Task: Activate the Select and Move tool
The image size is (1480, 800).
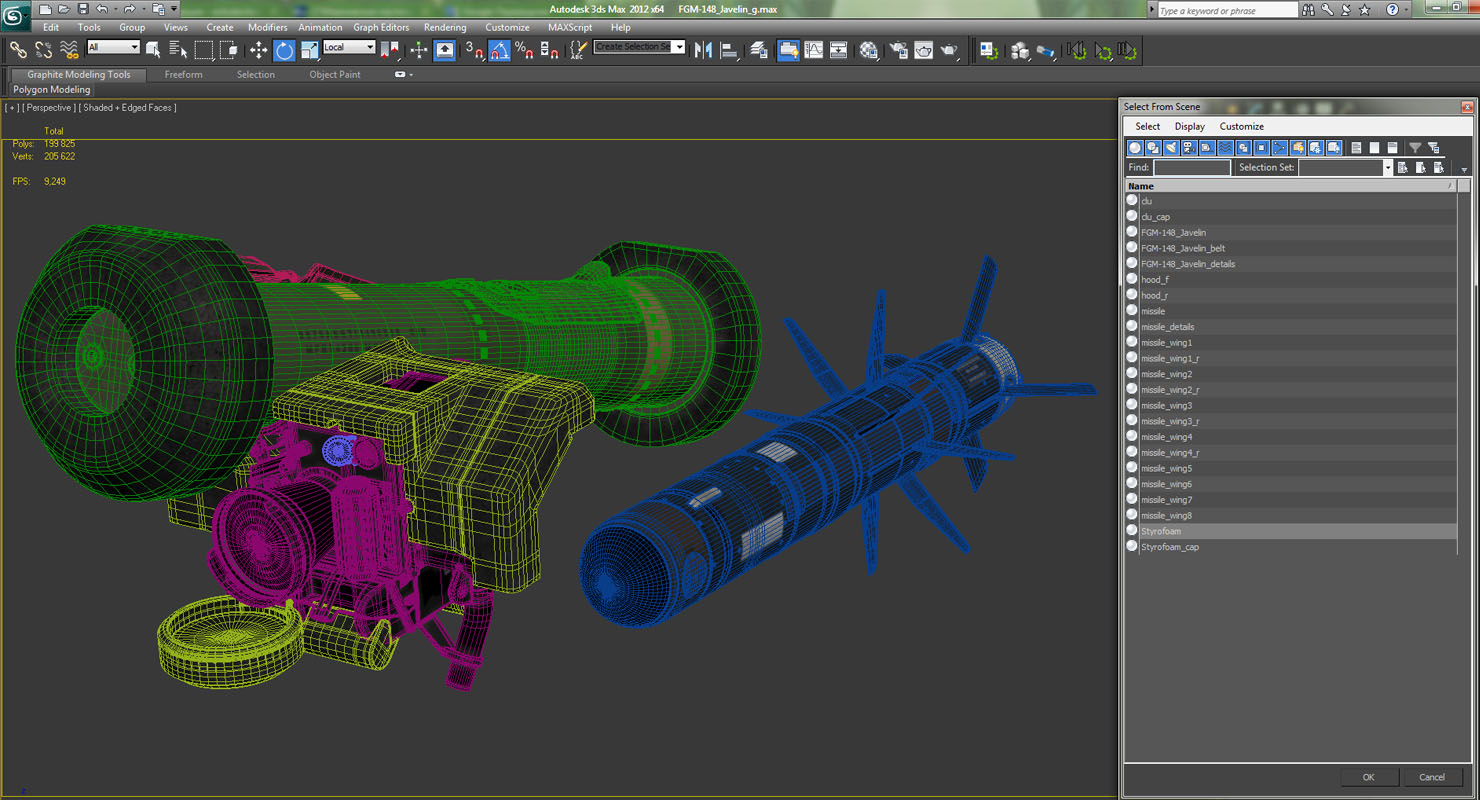Action: tap(258, 49)
